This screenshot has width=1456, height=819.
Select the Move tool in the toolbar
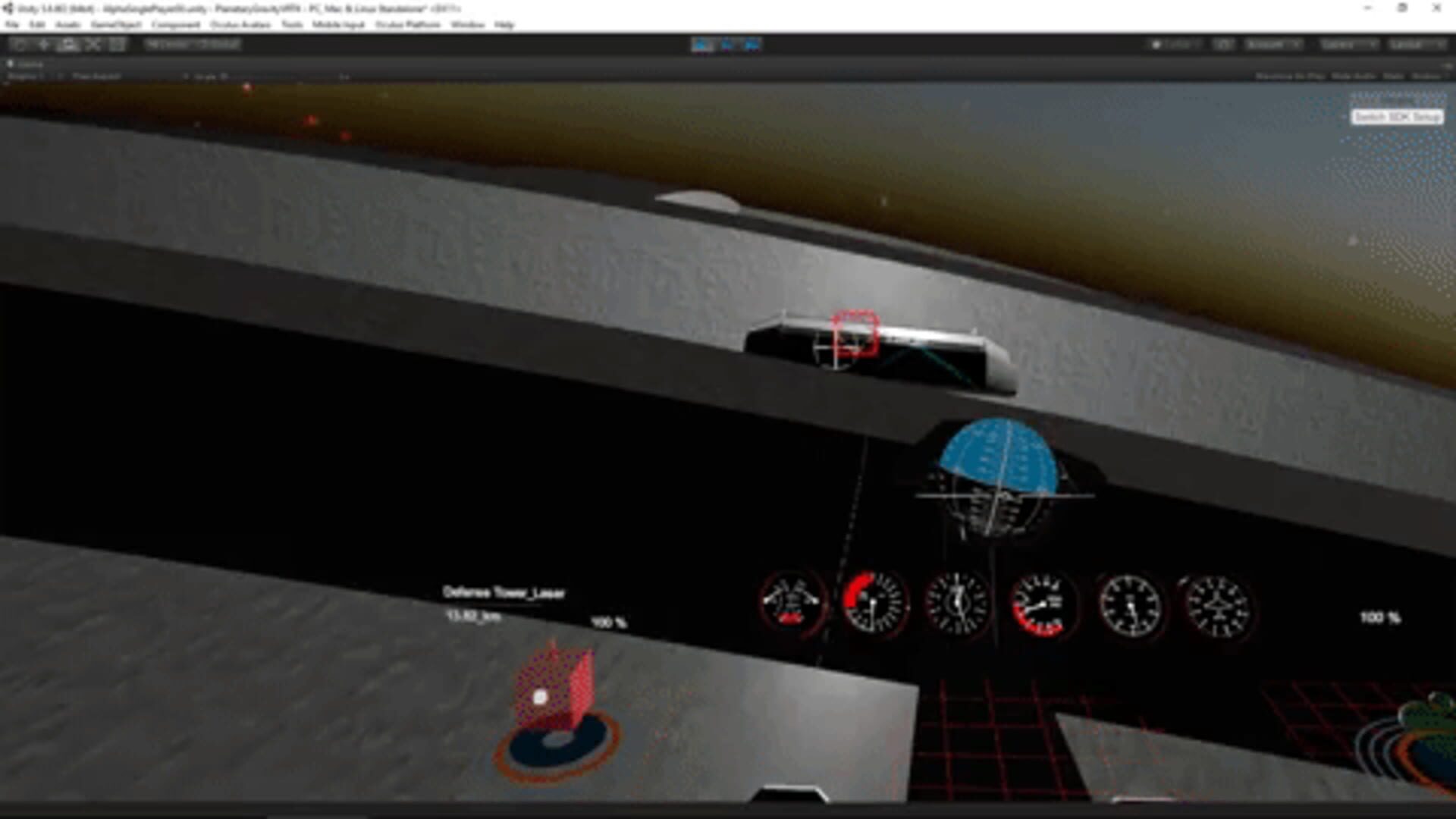pos(45,45)
